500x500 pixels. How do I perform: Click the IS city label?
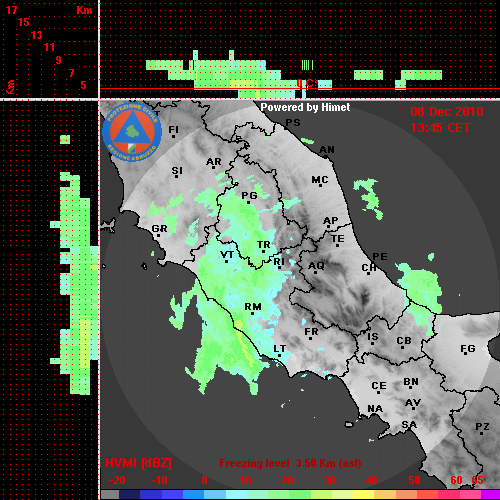click(373, 337)
